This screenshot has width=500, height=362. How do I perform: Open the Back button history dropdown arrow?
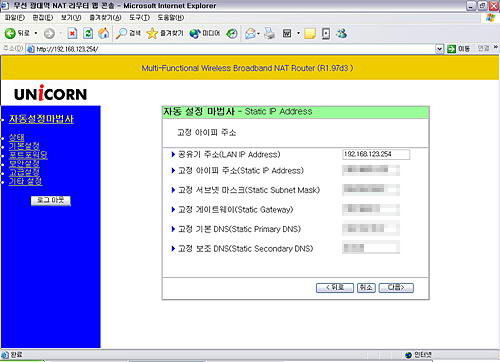tap(36, 33)
